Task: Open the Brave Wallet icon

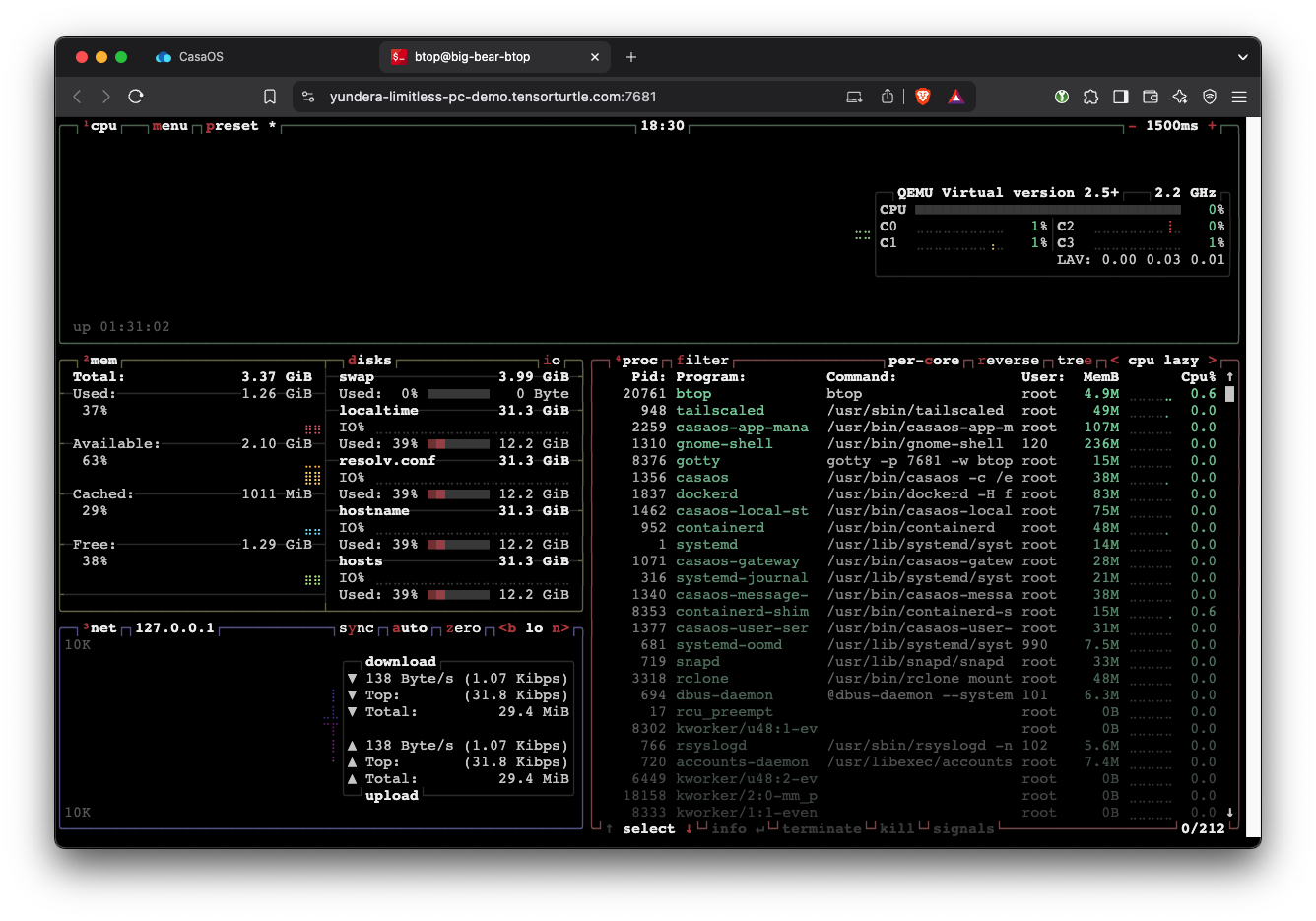Action: [1150, 97]
